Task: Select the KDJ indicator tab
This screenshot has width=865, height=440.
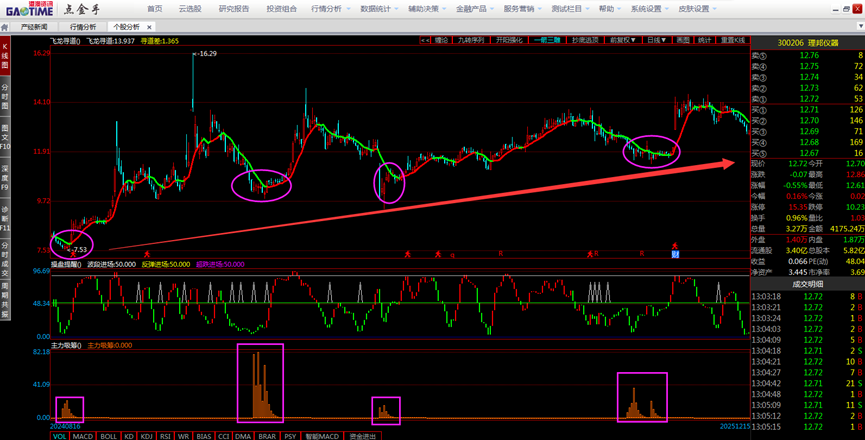Action: pyautogui.click(x=146, y=436)
